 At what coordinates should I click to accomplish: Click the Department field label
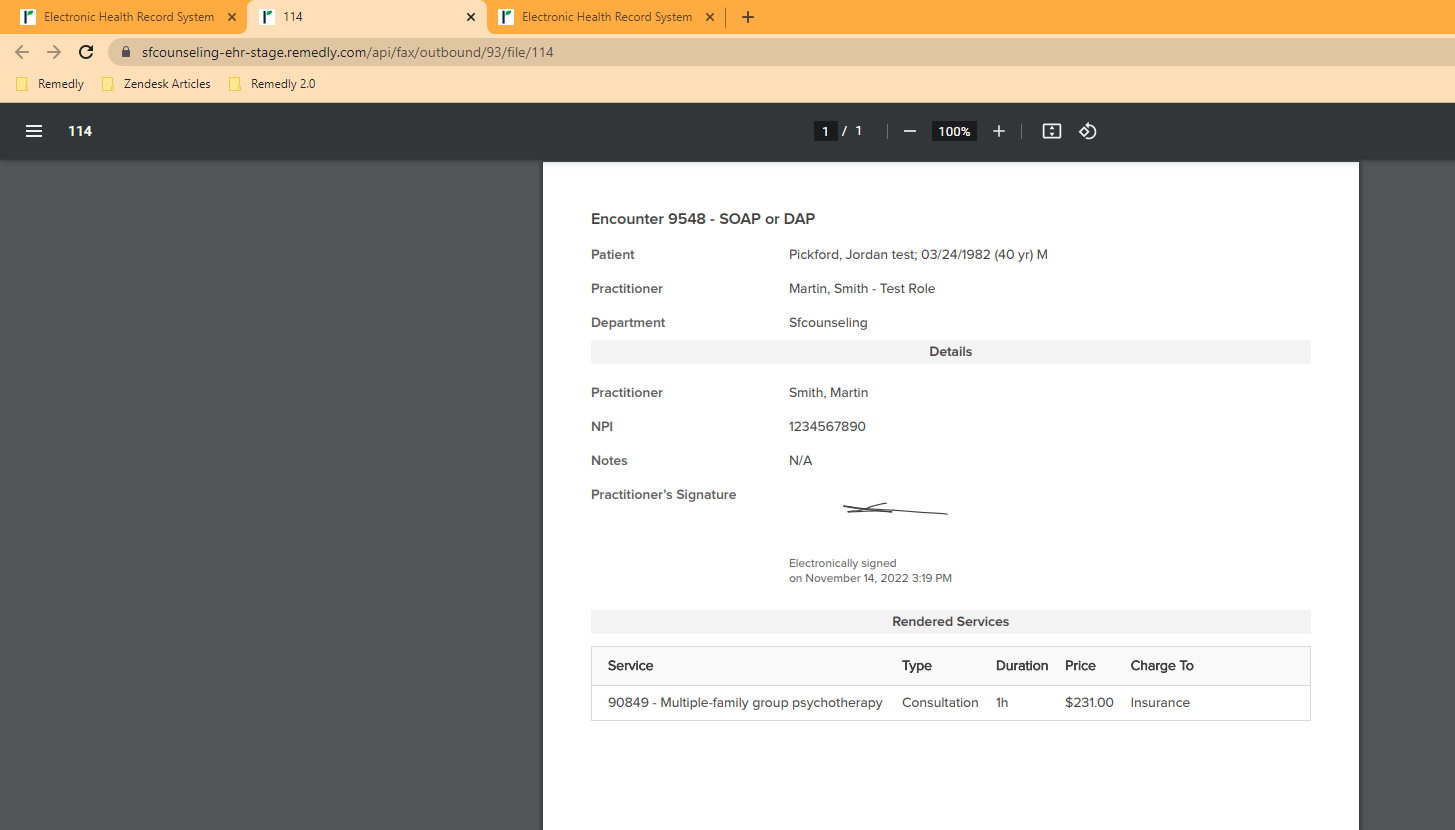(628, 323)
